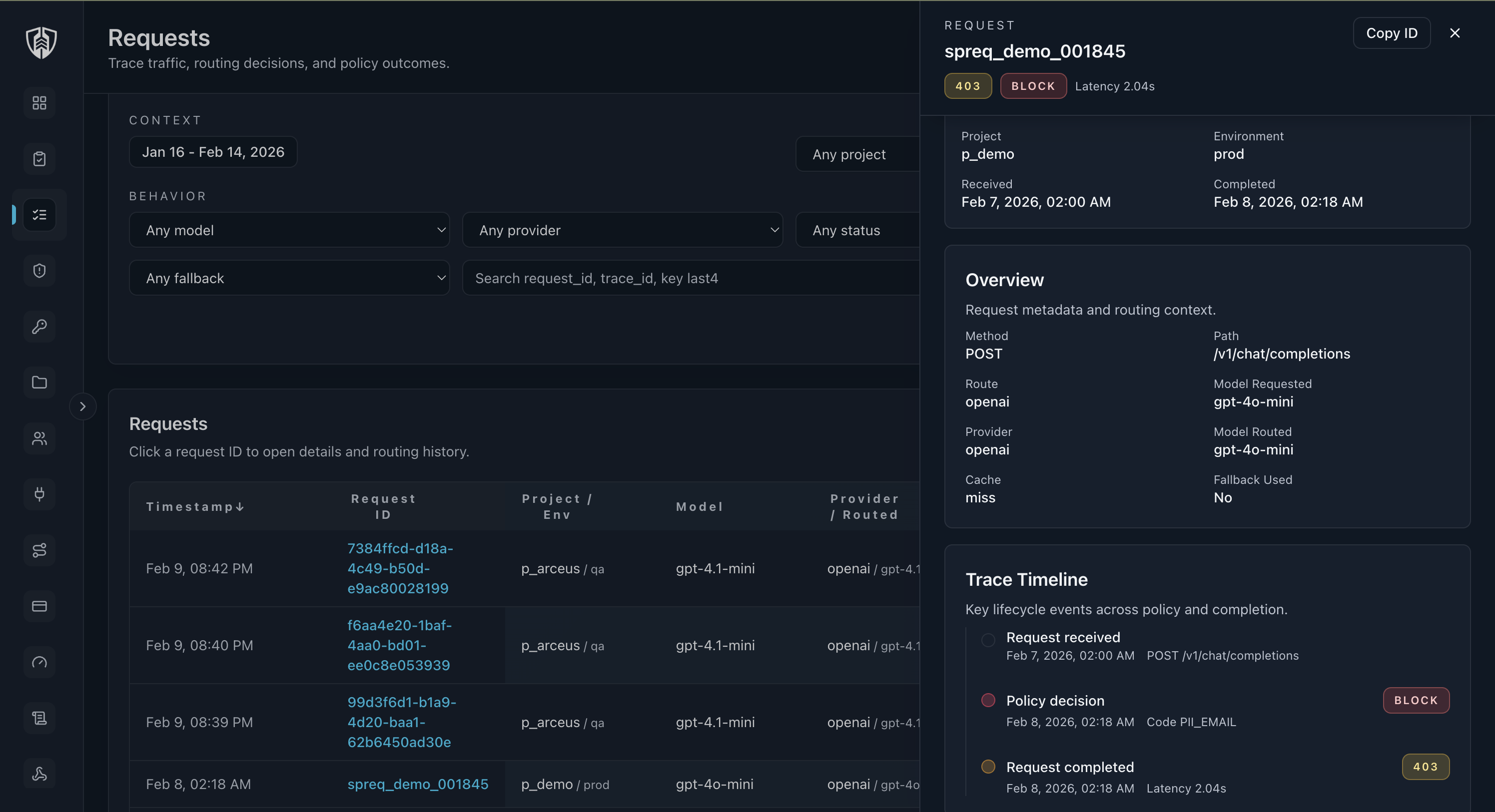The height and width of the screenshot is (812, 1495).
Task: Select the routing connections icon
Action: (39, 550)
